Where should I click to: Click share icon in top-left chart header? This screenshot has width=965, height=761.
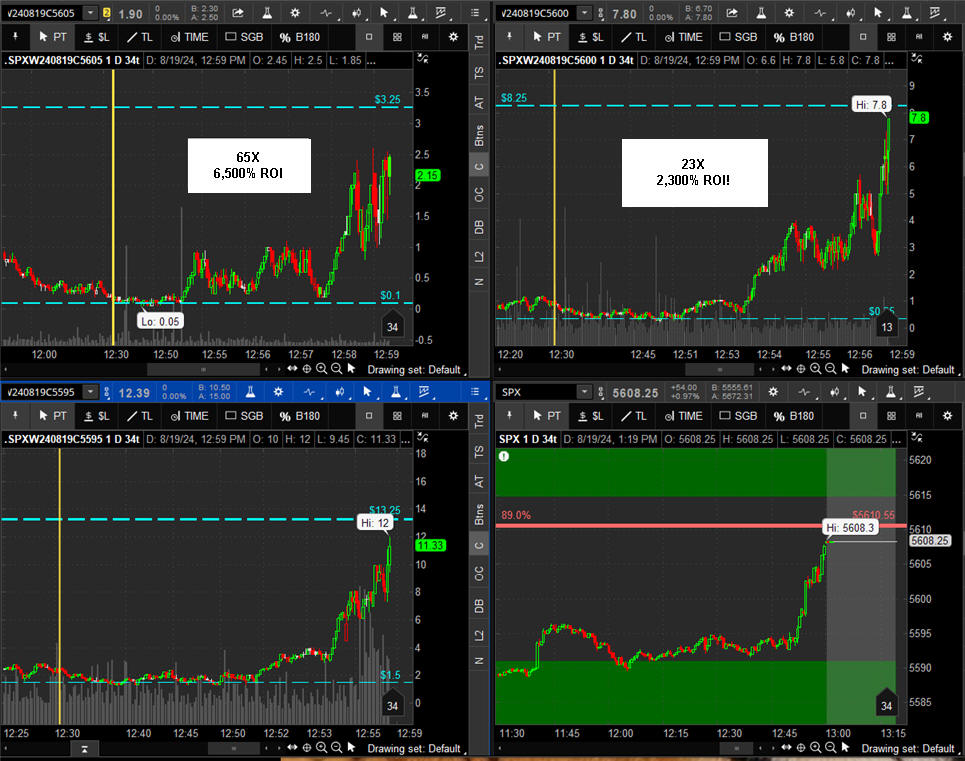238,14
